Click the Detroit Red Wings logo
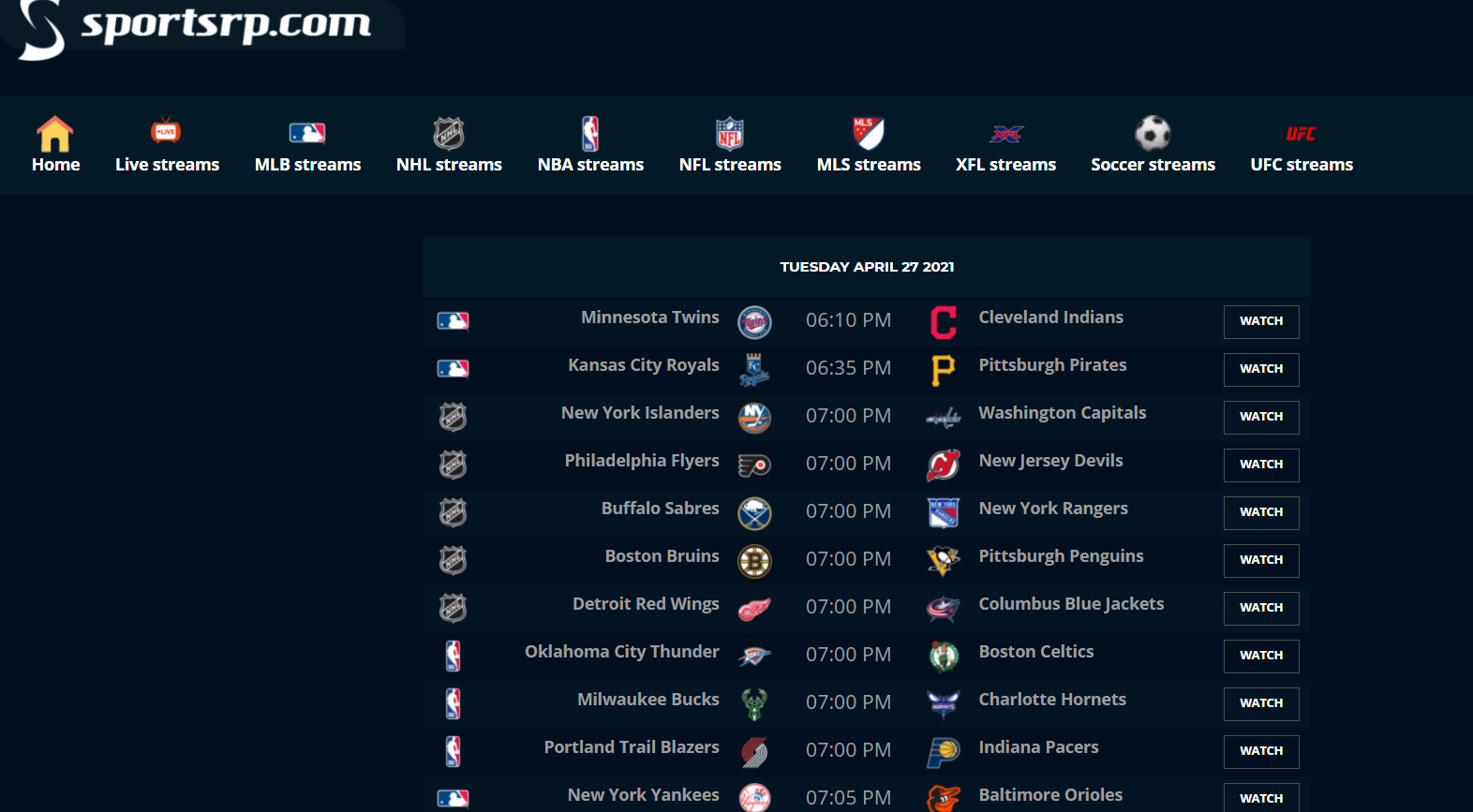Image resolution: width=1473 pixels, height=812 pixels. [754, 609]
